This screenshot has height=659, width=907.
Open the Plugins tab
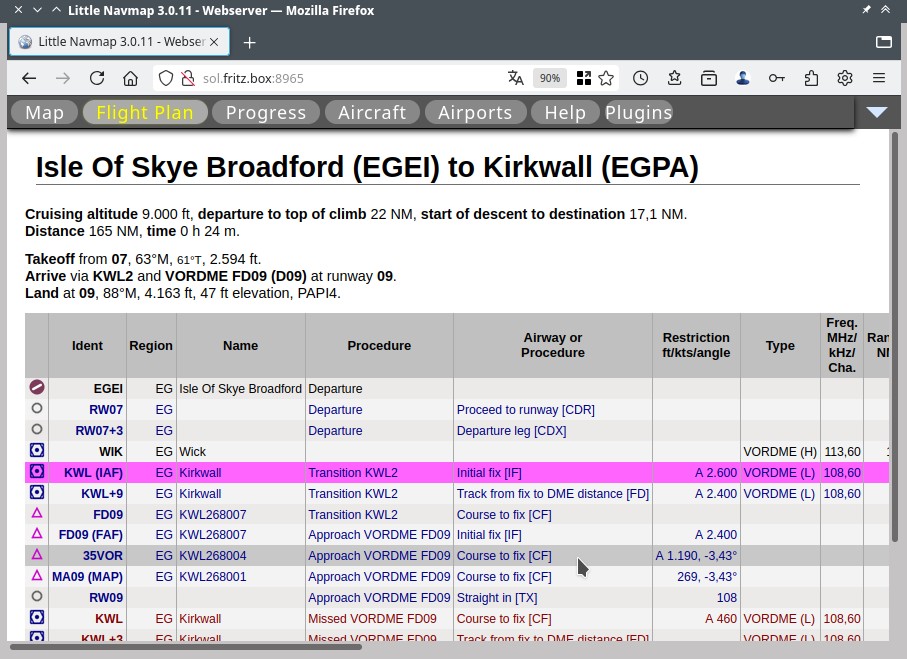coord(639,112)
